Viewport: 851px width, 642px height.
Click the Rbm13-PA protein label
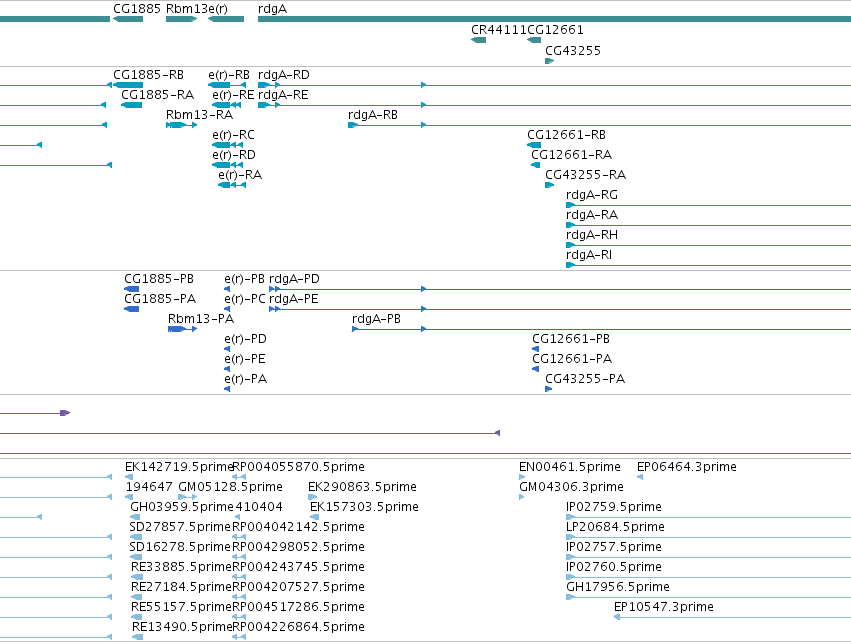point(201,319)
